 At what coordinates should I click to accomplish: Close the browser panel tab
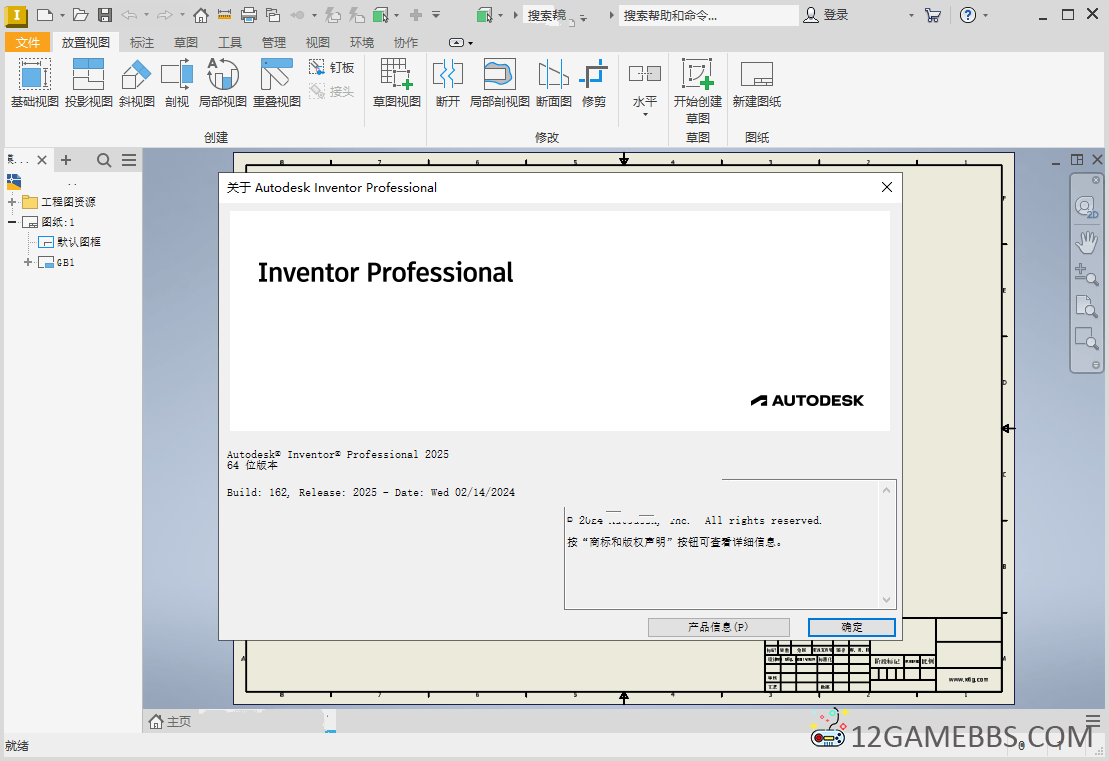pyautogui.click(x=42, y=161)
